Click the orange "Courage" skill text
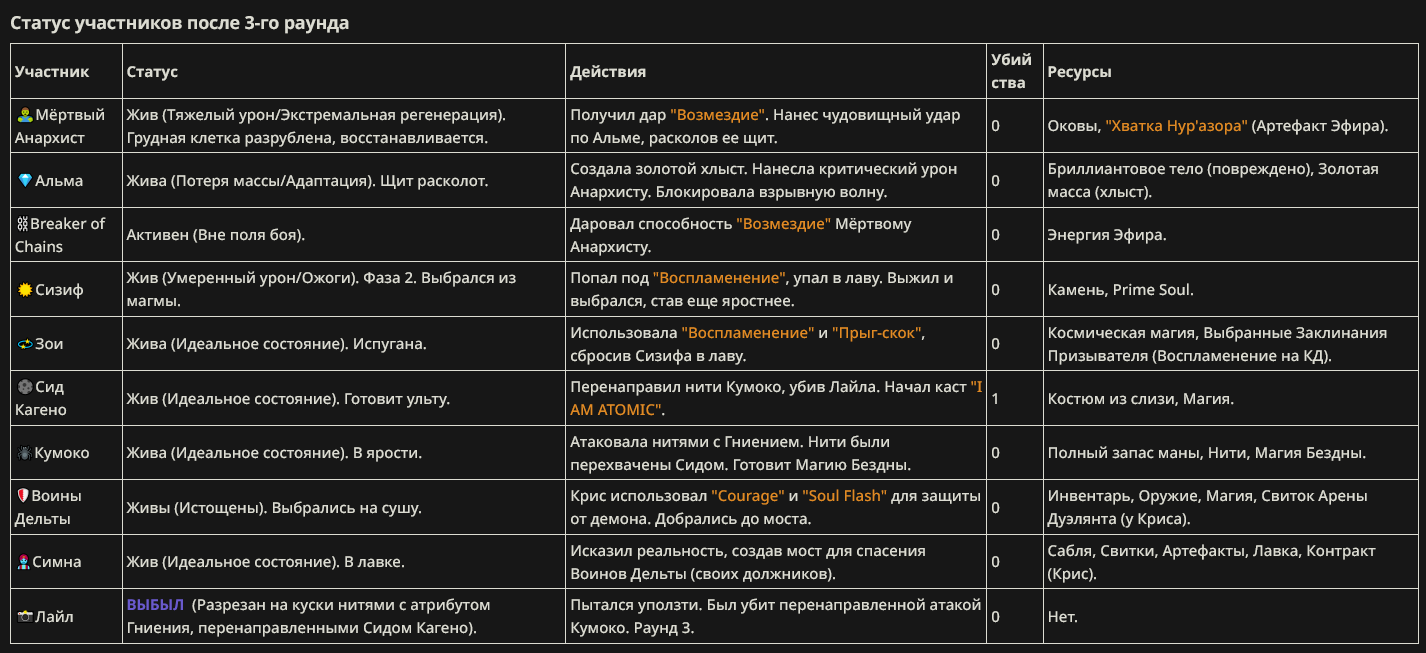This screenshot has width=1426, height=653. tap(748, 496)
